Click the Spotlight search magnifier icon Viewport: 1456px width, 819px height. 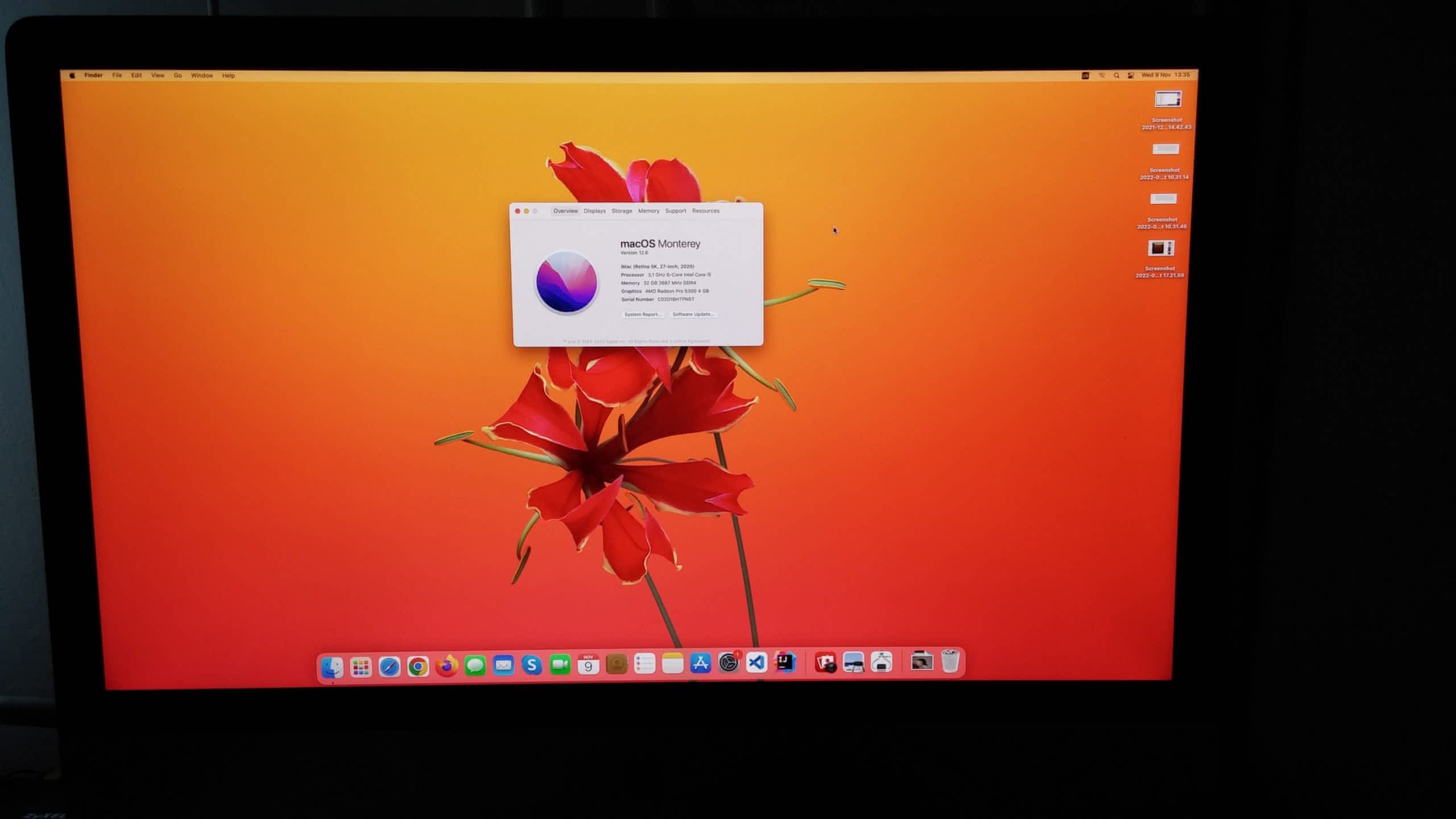click(1116, 76)
